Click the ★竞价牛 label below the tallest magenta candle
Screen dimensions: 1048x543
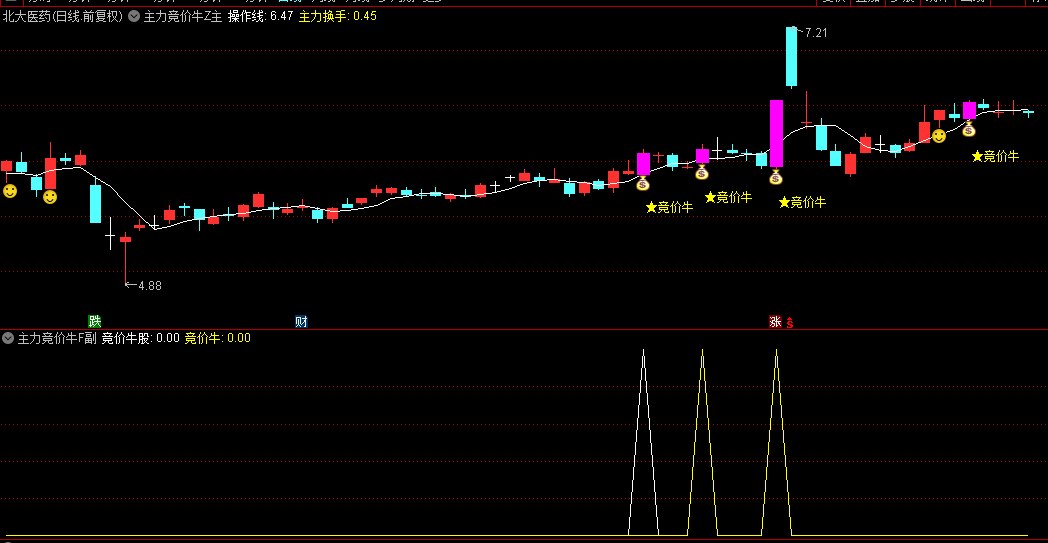802,202
